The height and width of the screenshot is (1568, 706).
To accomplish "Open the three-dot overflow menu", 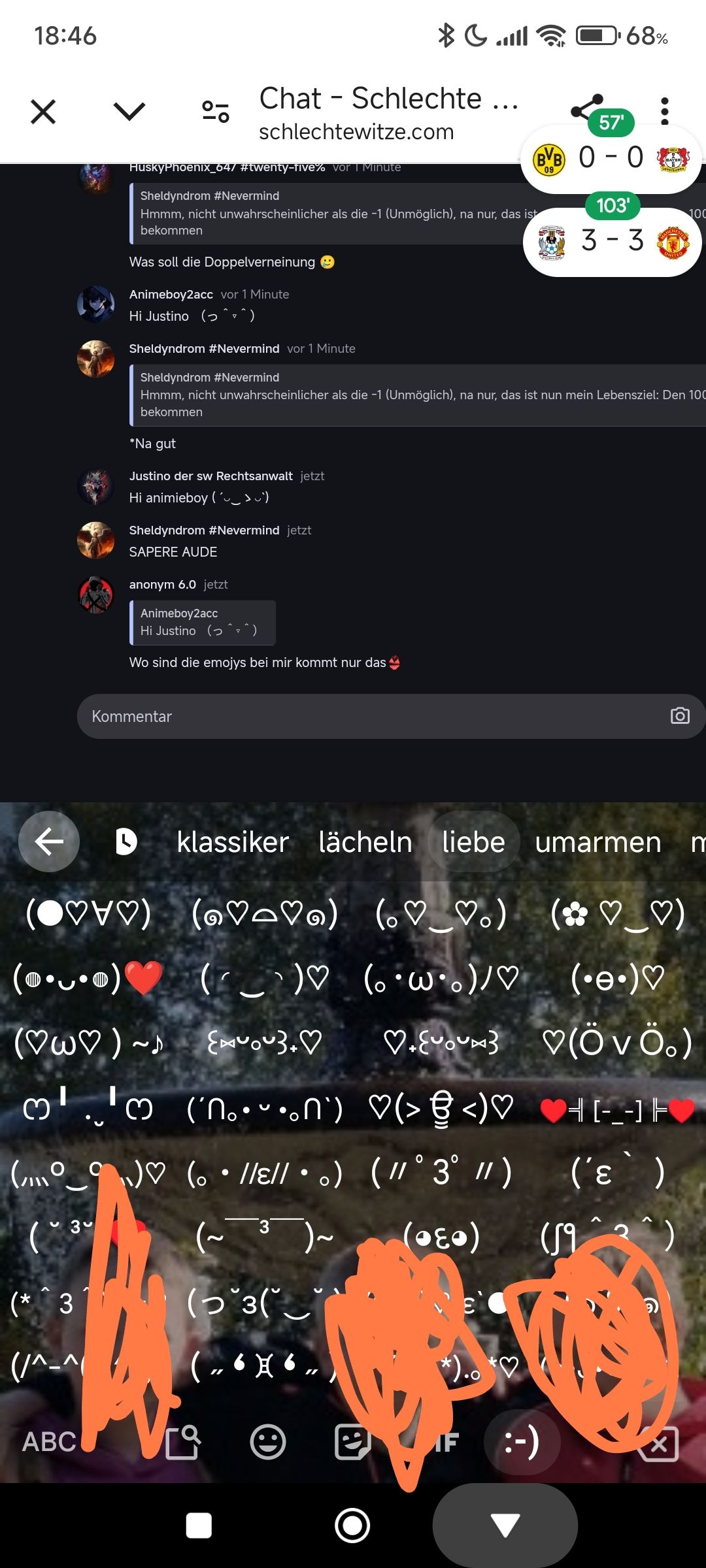I will [664, 111].
